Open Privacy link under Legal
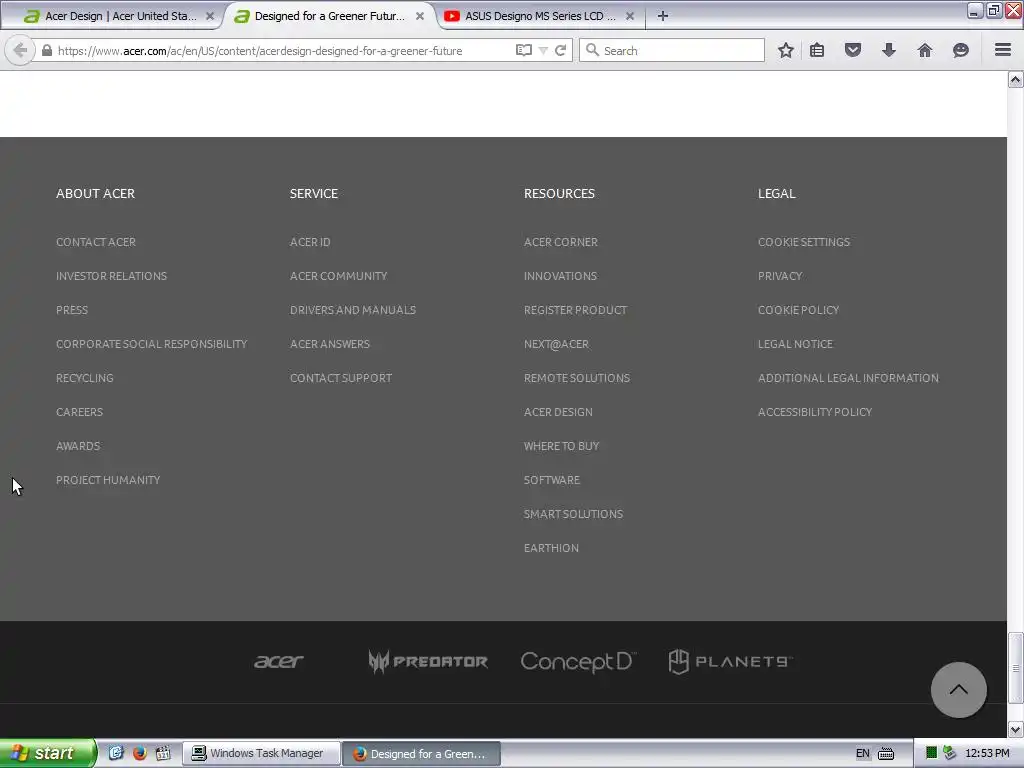Viewport: 1024px width, 768px height. coord(780,276)
